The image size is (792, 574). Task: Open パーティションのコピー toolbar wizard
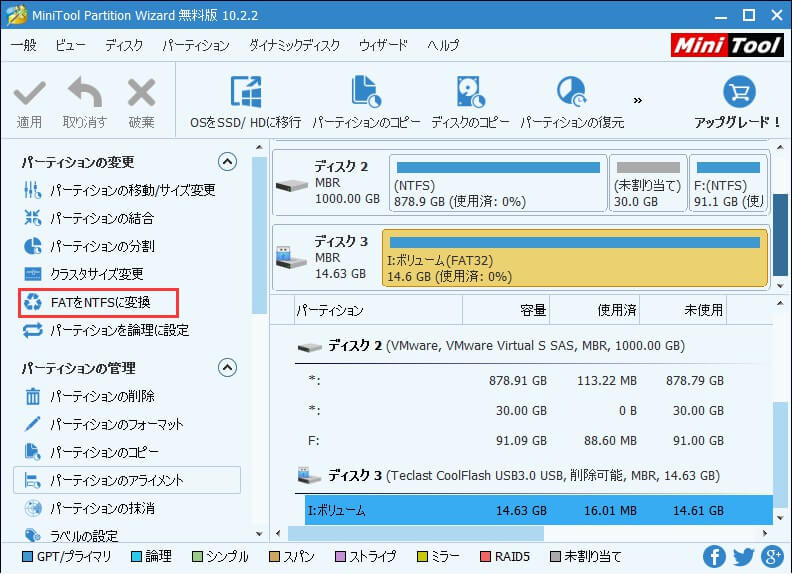(366, 103)
